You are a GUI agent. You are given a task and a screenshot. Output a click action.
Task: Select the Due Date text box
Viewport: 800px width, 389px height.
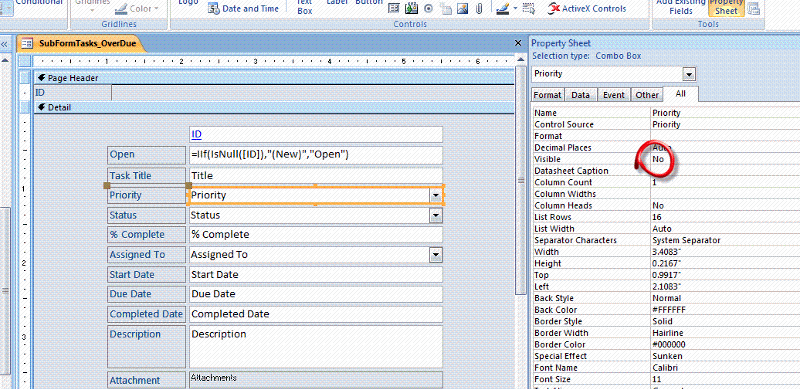point(315,294)
